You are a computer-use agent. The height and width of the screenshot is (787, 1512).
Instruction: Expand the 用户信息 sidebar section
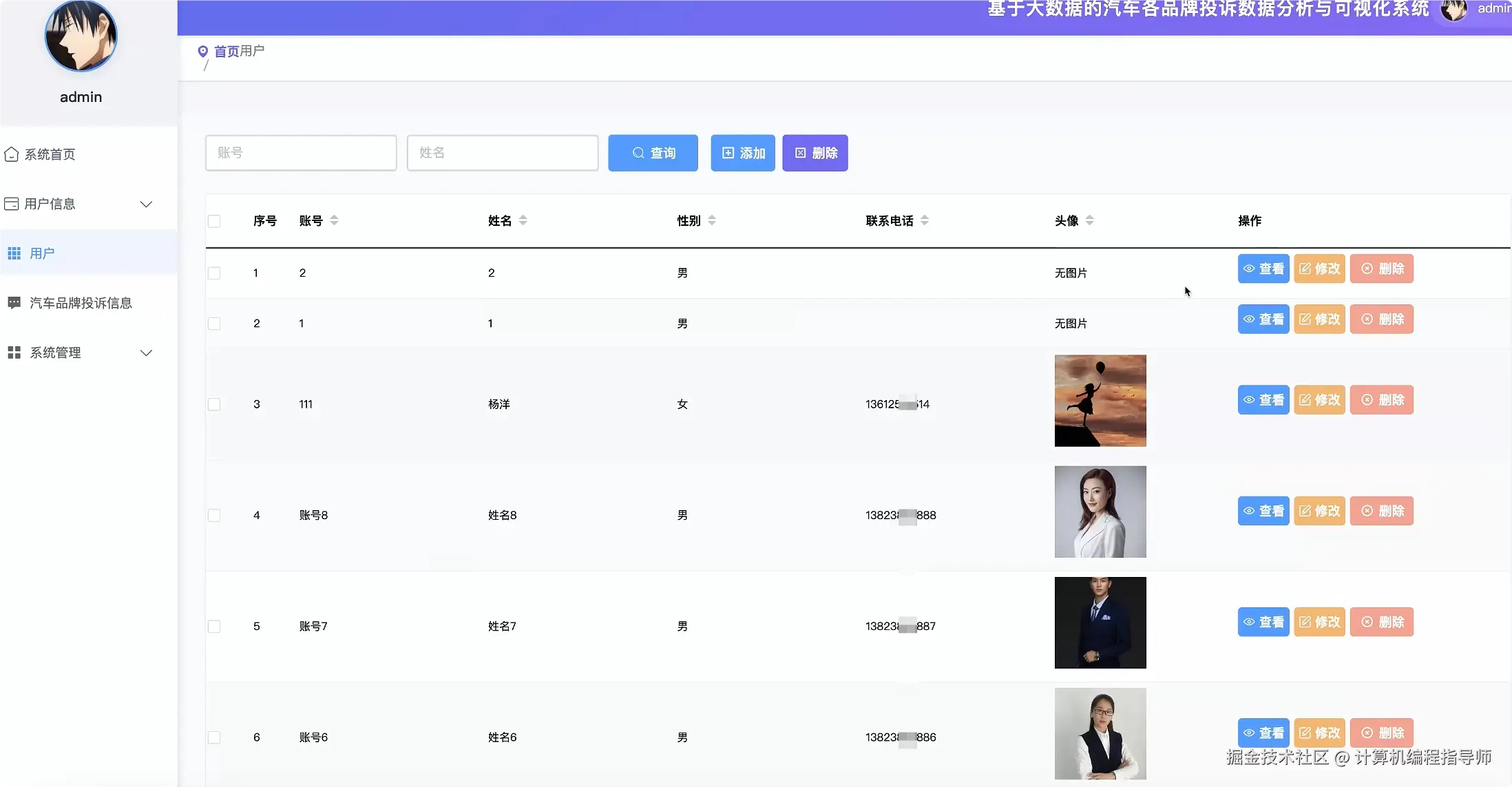coord(146,204)
